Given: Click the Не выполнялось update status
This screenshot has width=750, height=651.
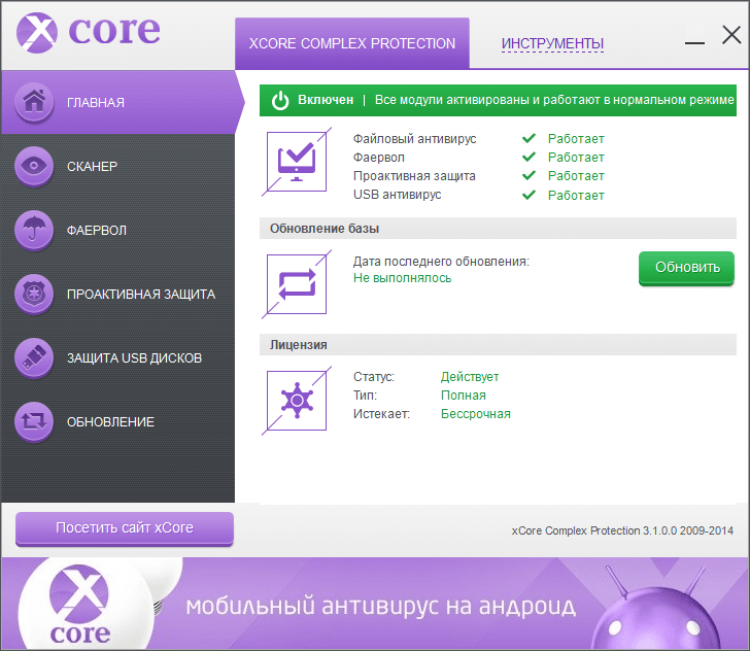Looking at the screenshot, I should [402, 278].
